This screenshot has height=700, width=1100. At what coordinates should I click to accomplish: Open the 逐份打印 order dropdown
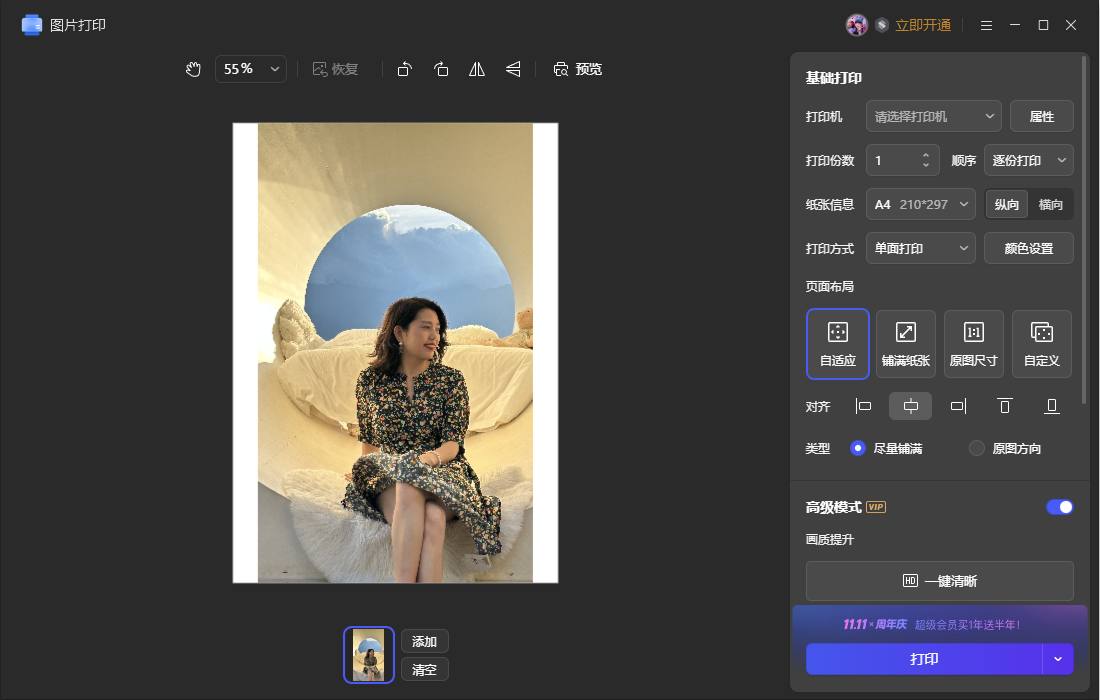click(x=1028, y=161)
